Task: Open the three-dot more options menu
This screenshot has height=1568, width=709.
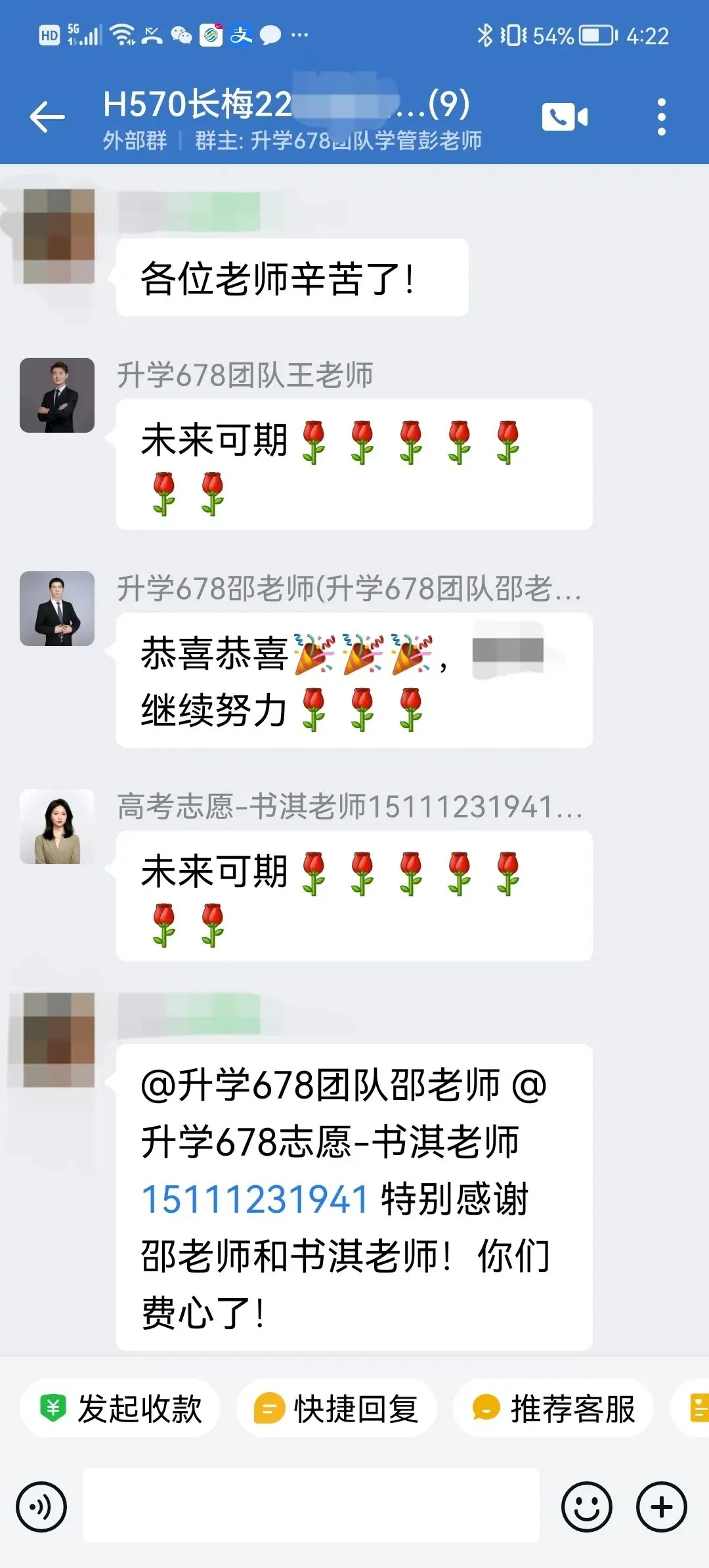Action: point(661,118)
